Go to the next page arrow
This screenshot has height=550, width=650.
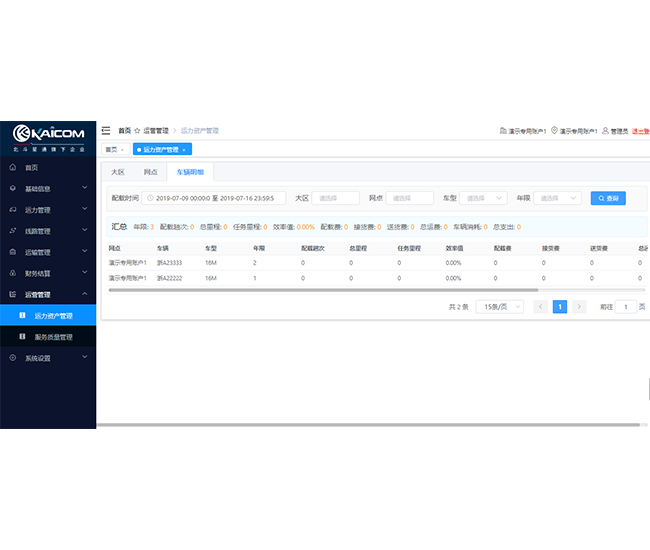click(579, 307)
